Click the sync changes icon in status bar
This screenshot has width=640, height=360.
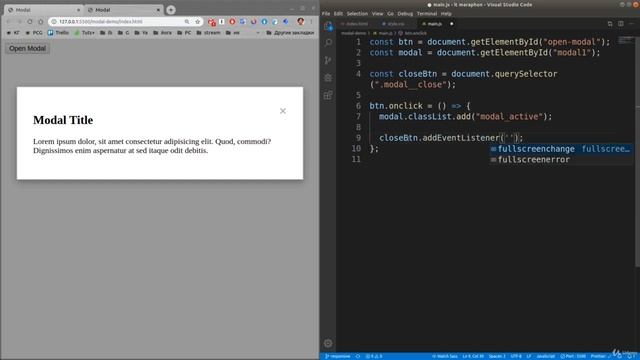(358, 356)
